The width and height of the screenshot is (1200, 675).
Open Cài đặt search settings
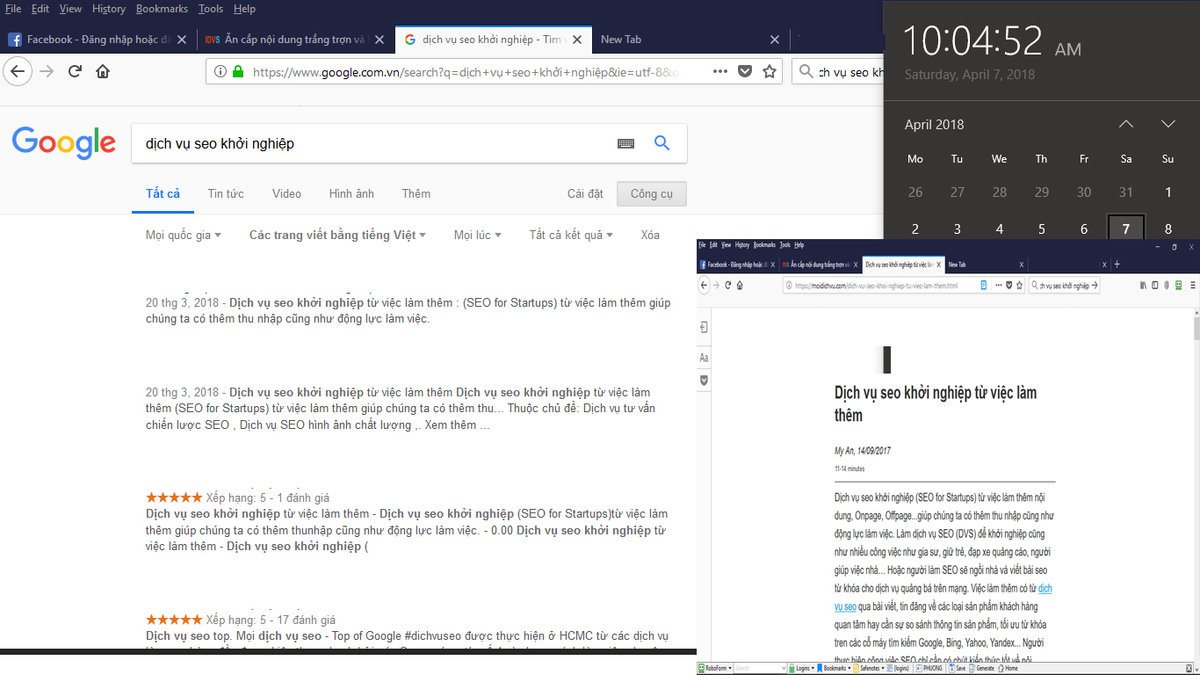tap(585, 193)
